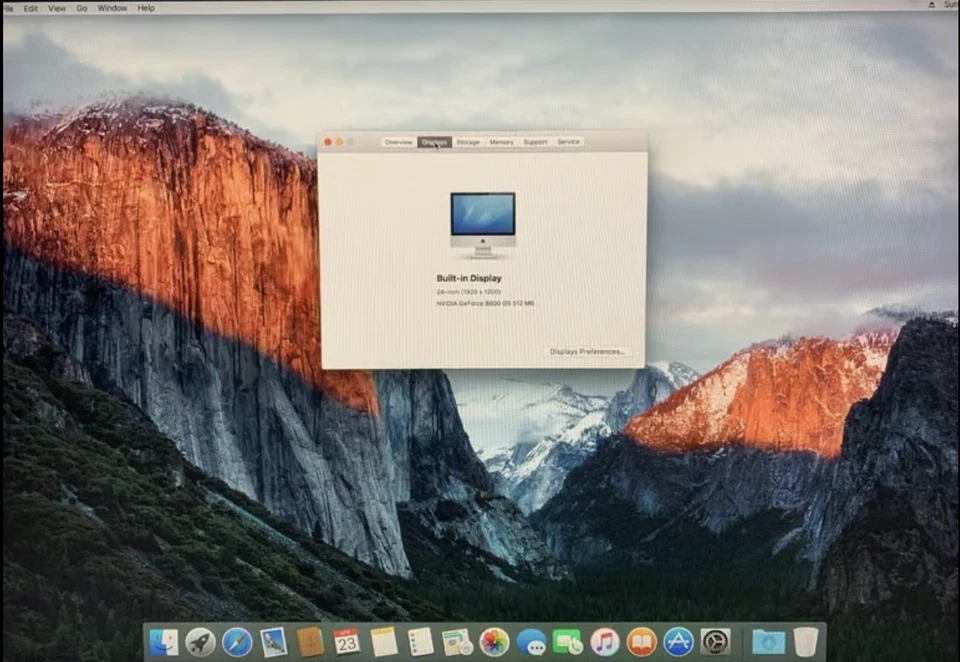
Task: Launch Launchpad from the Dock
Action: click(200, 643)
